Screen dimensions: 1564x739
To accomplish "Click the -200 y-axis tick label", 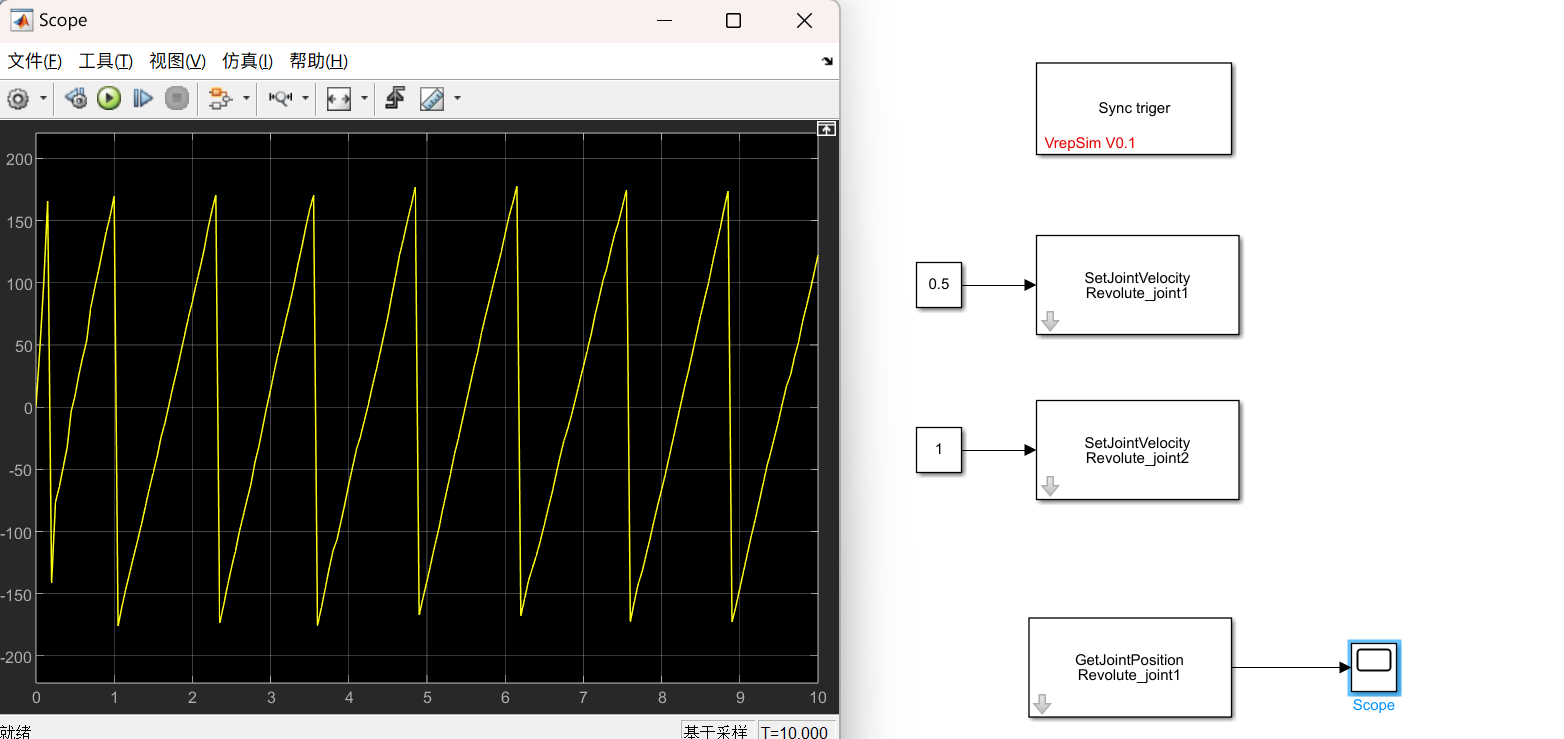I will point(17,656).
